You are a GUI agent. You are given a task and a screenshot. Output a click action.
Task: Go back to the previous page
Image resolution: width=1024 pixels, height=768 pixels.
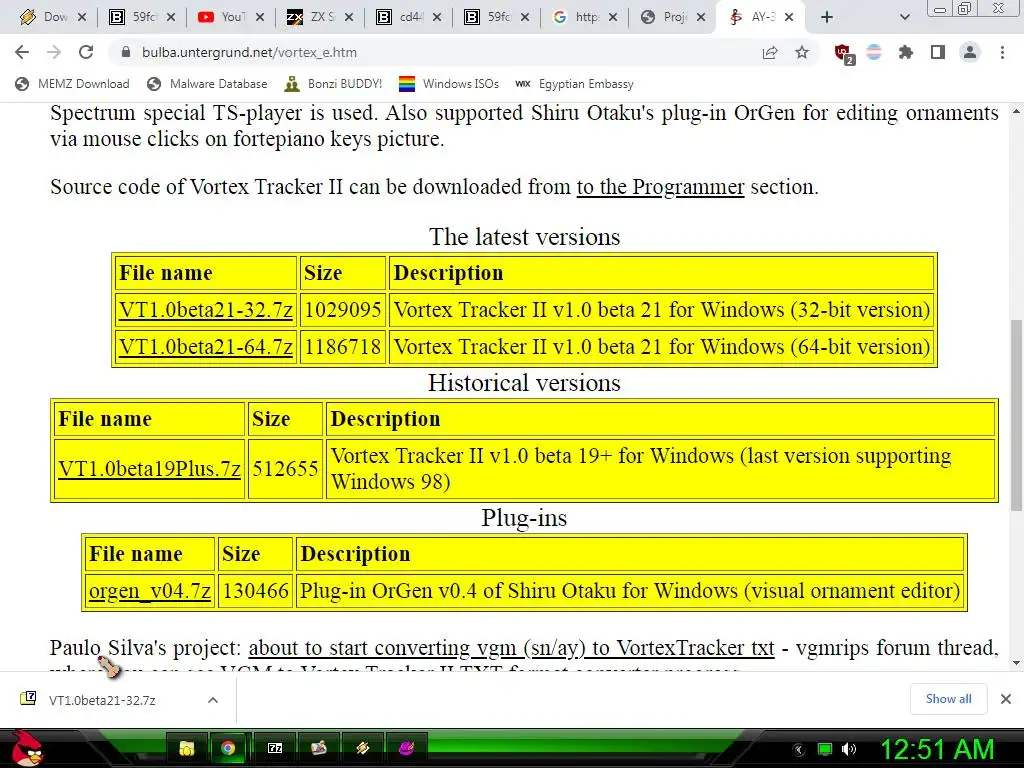coord(22,52)
